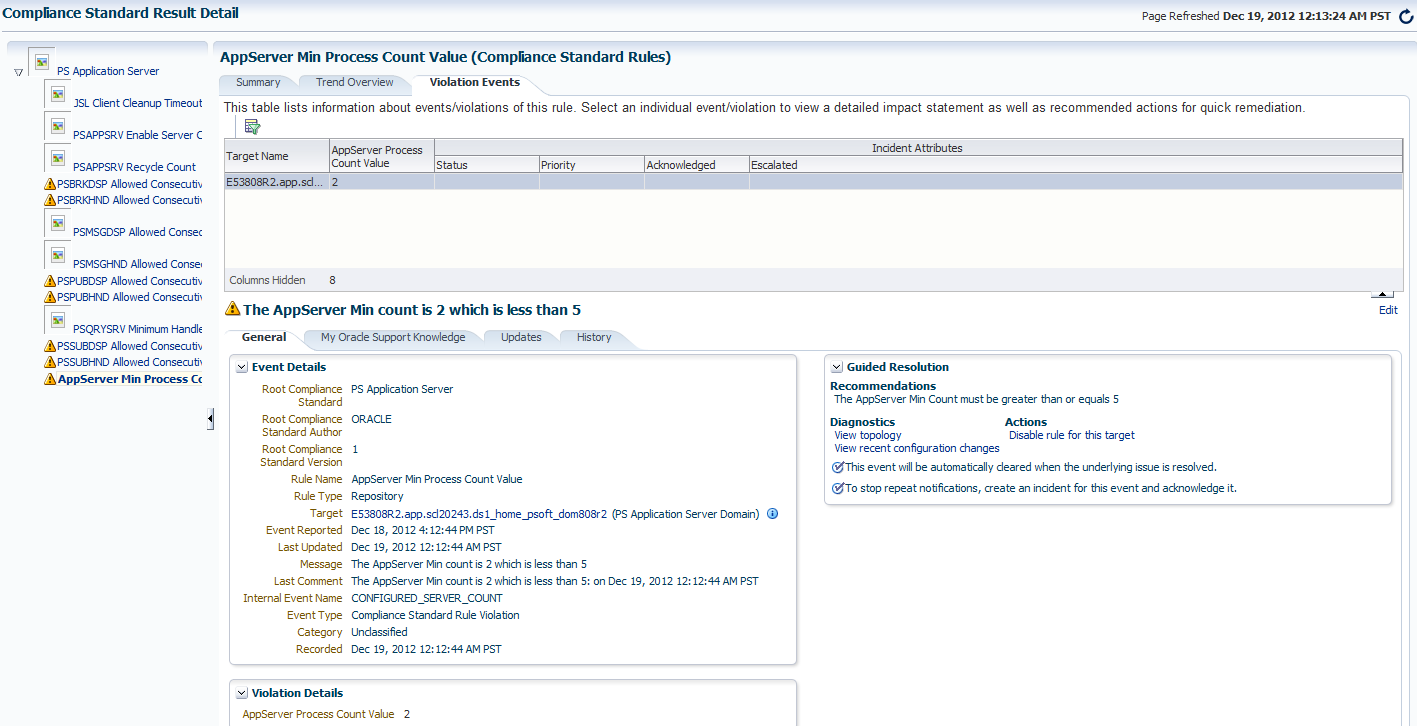Viewport: 1417px width, 726px height.
Task: Select PSBRKDSP Allowed Consecutive tree item
Action: pyautogui.click(x=130, y=184)
